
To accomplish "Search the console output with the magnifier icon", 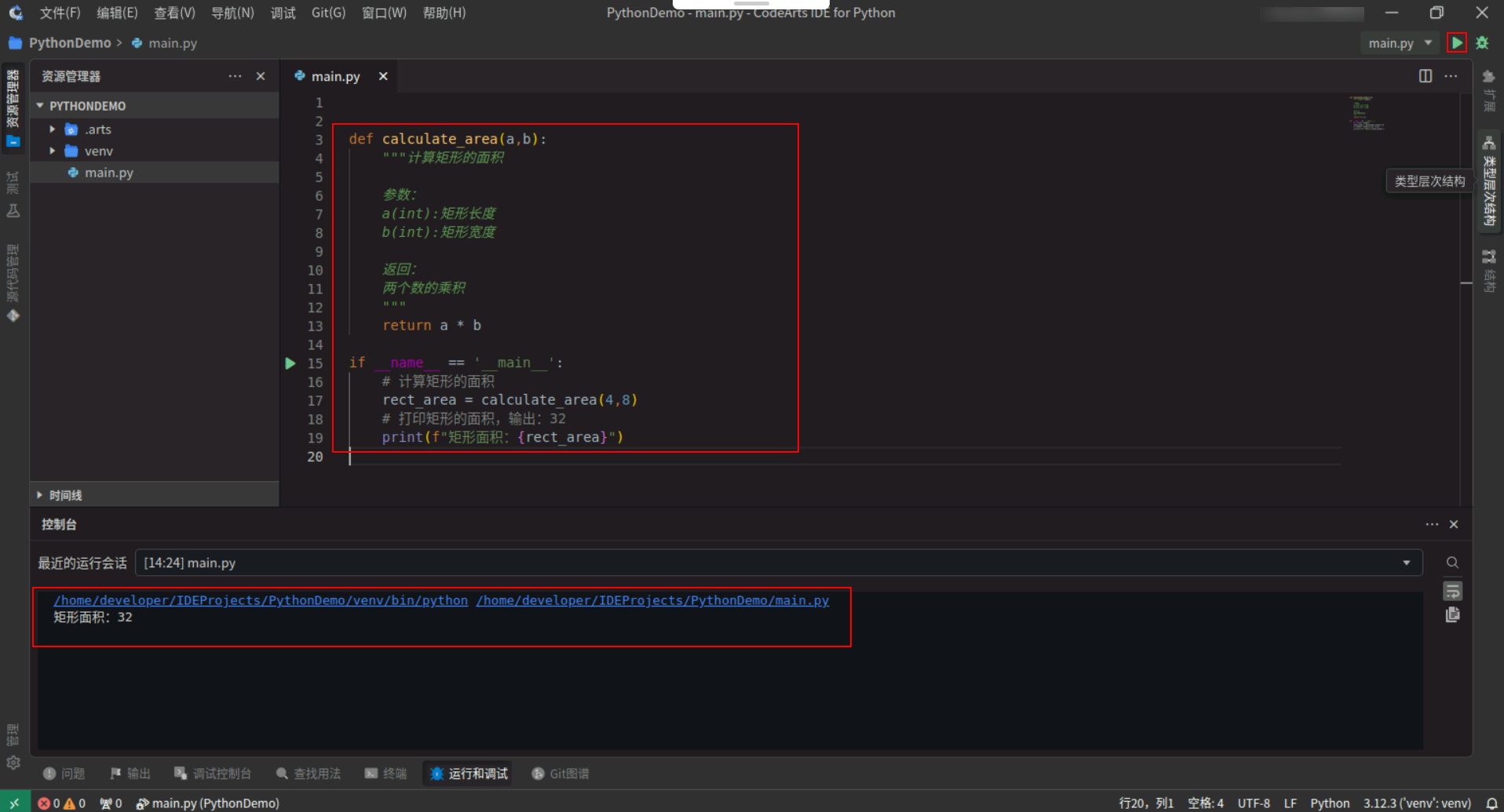I will (1452, 563).
